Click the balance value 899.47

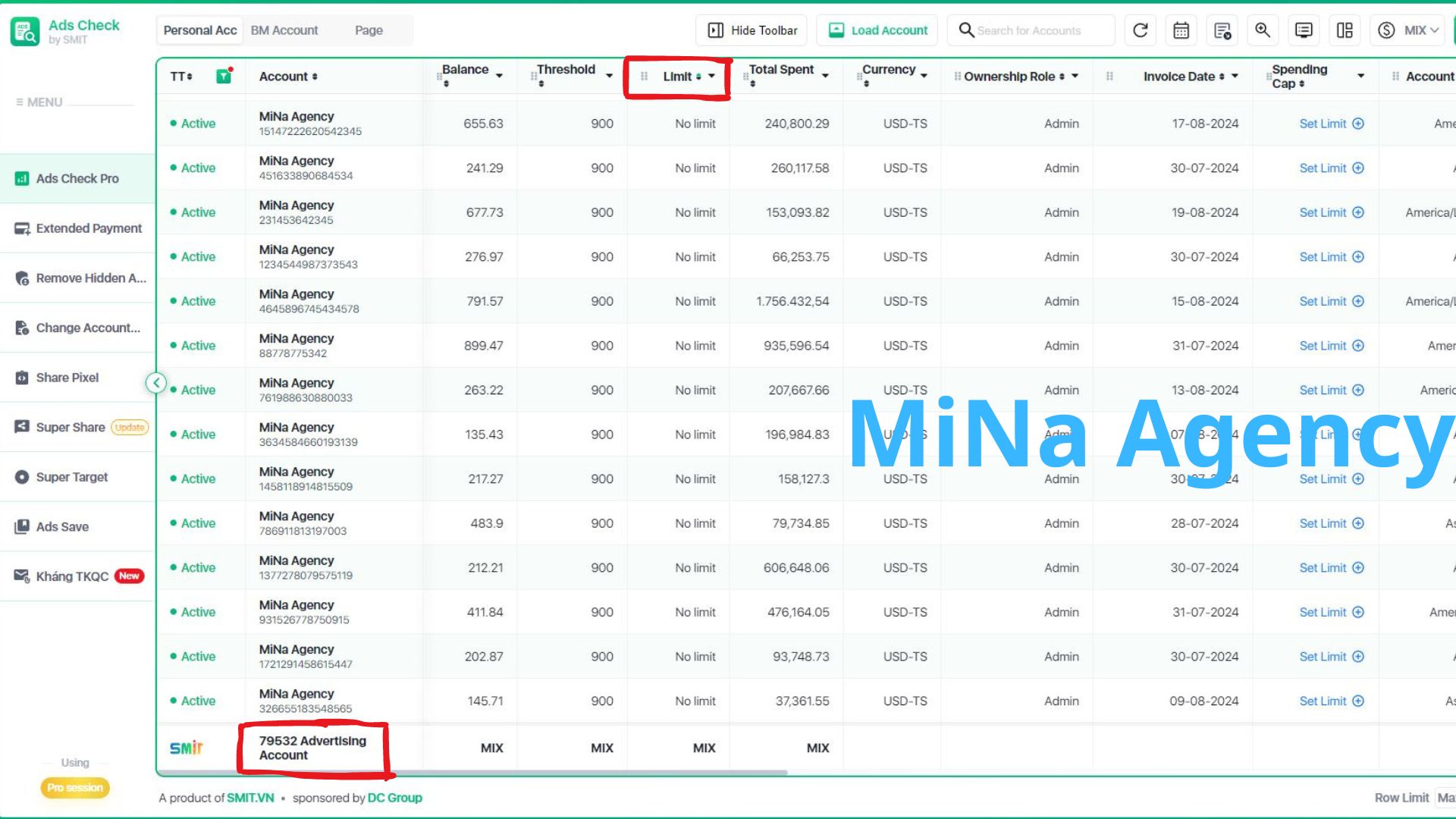[x=483, y=346]
